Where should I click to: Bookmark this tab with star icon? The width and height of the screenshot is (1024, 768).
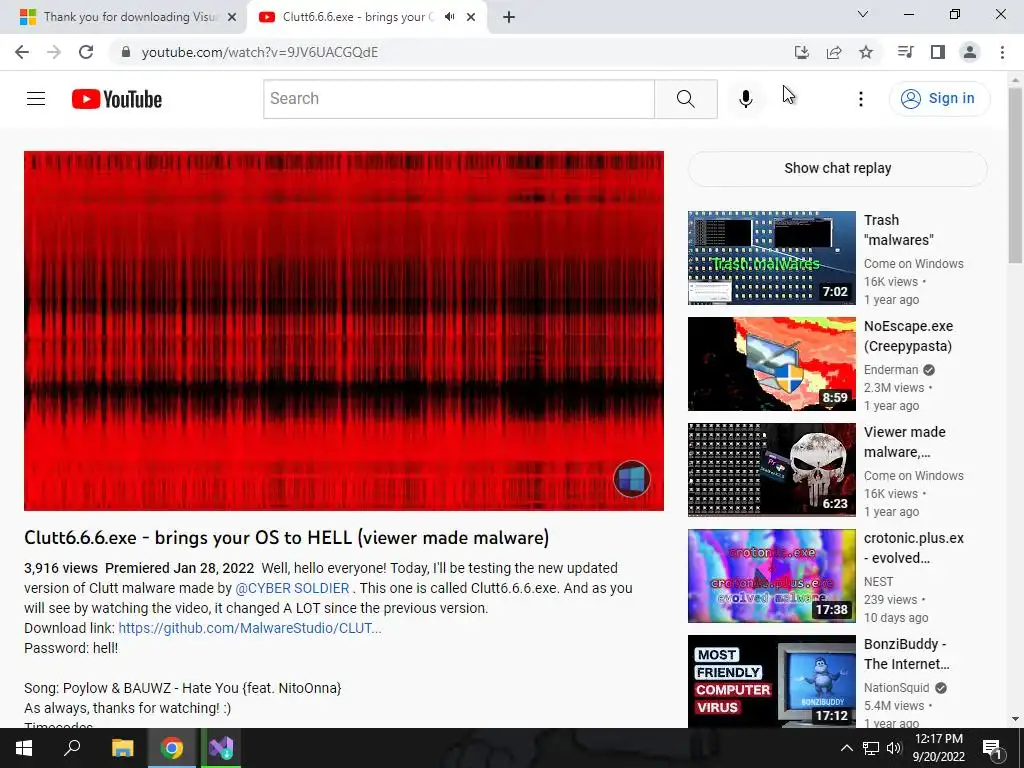[866, 52]
